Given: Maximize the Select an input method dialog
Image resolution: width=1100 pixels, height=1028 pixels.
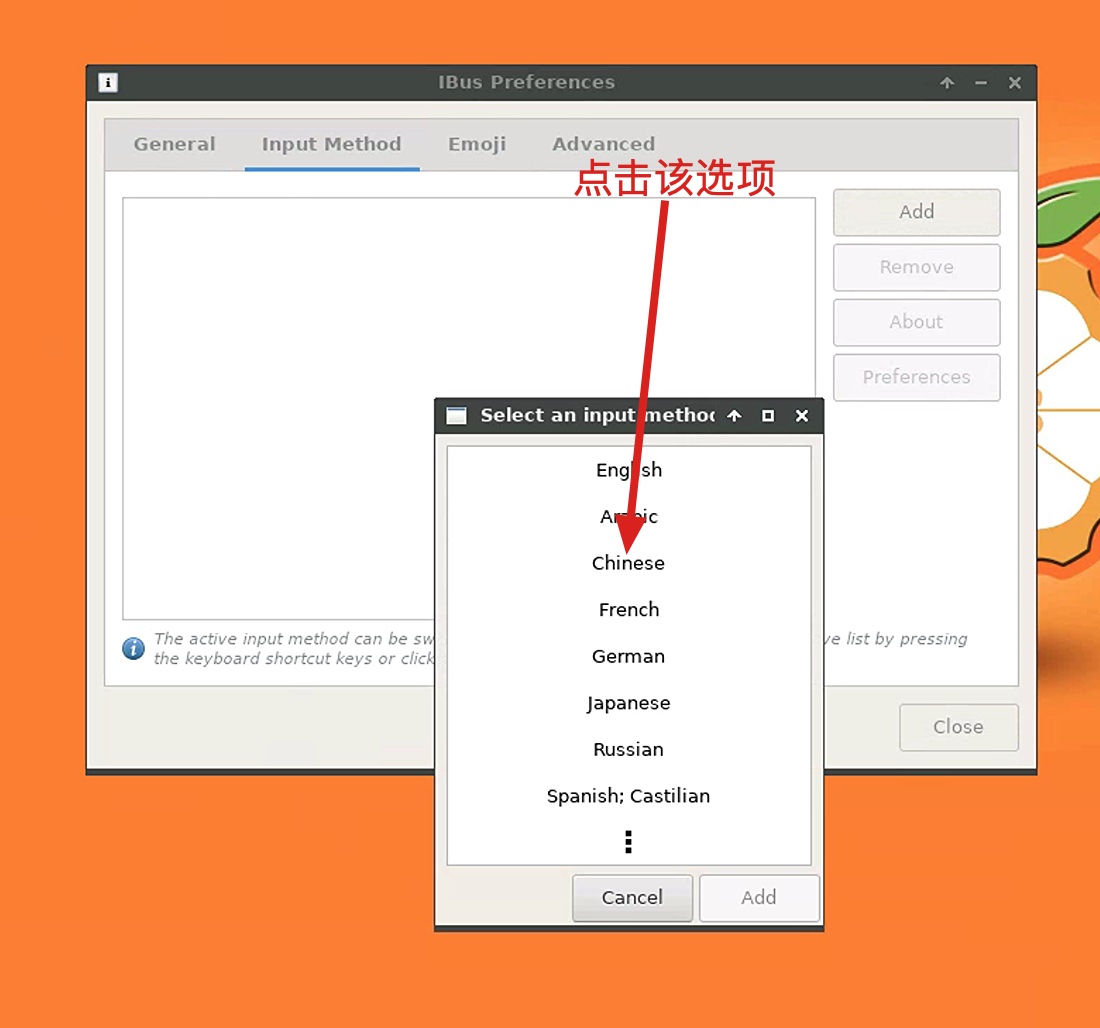Looking at the screenshot, I should [768, 415].
